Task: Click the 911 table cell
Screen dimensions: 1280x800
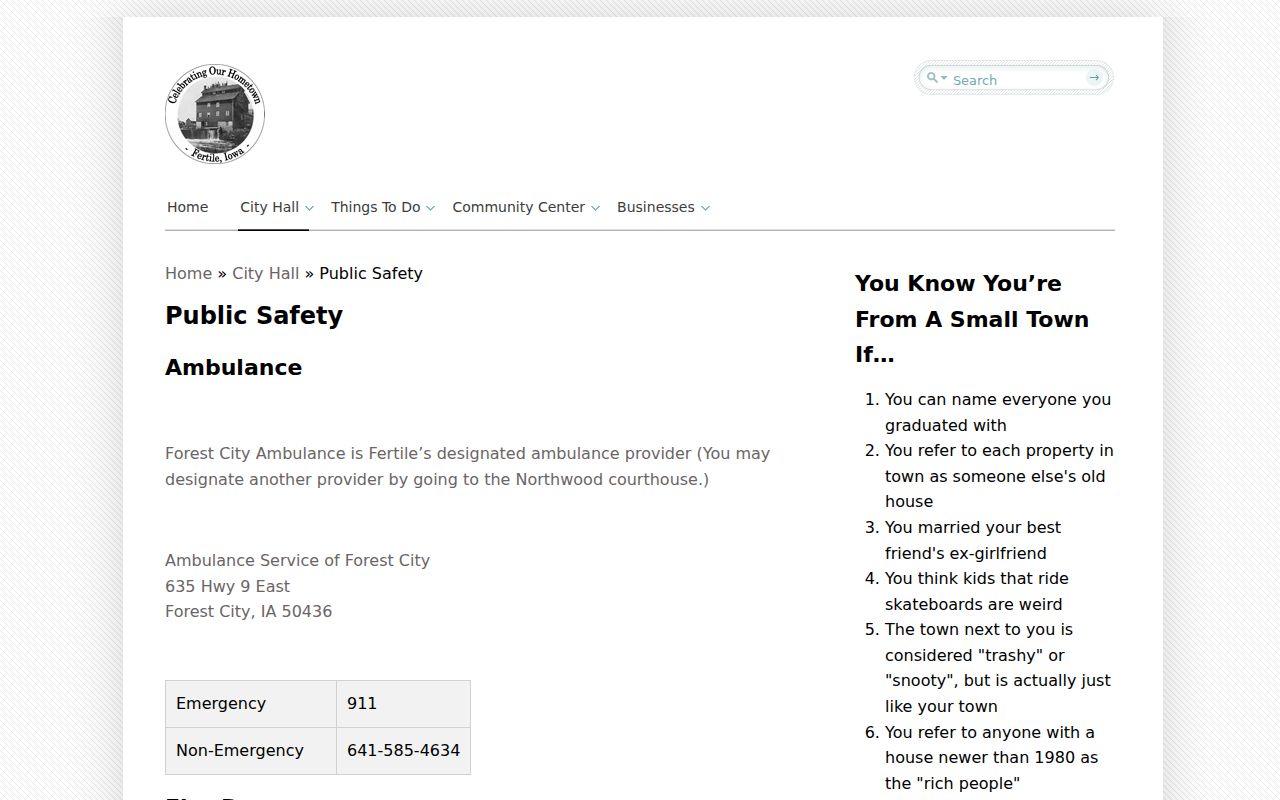Action: [403, 704]
